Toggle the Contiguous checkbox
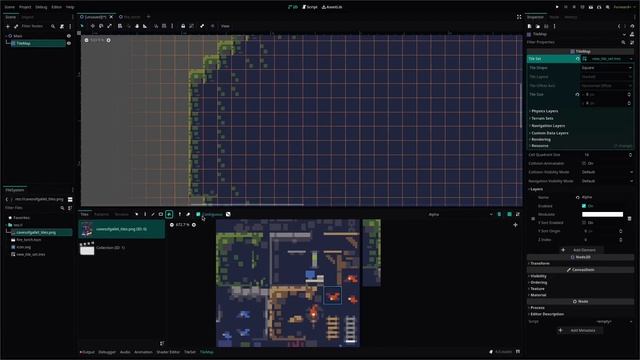640x360 pixels. pyautogui.click(x=198, y=214)
